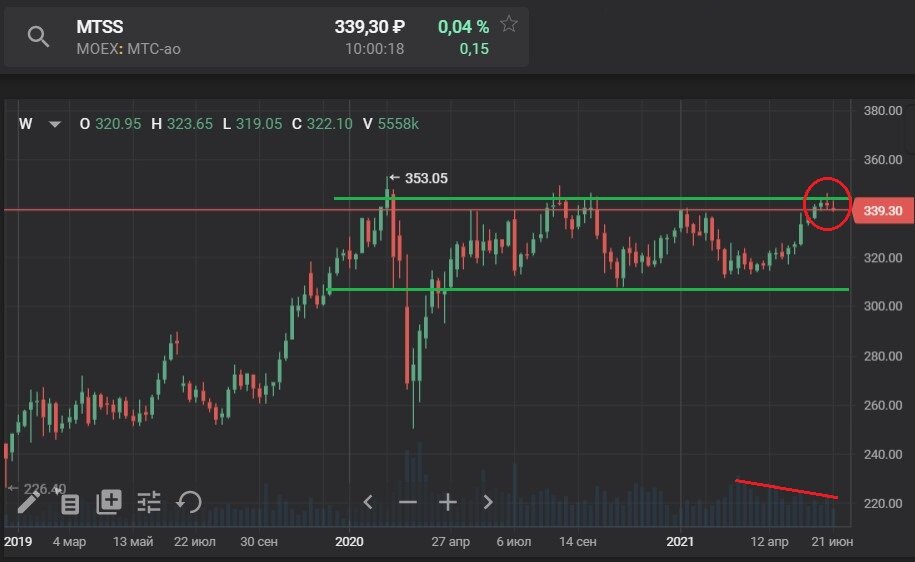The image size is (915, 562).
Task: Click the open value 320.95
Action: 118,124
